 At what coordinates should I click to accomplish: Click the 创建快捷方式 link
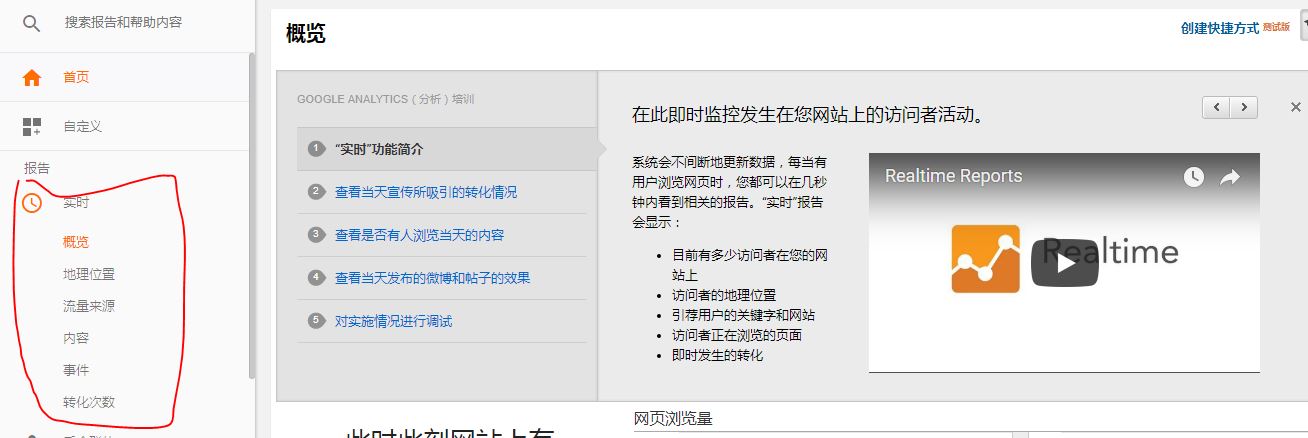(x=1219, y=28)
